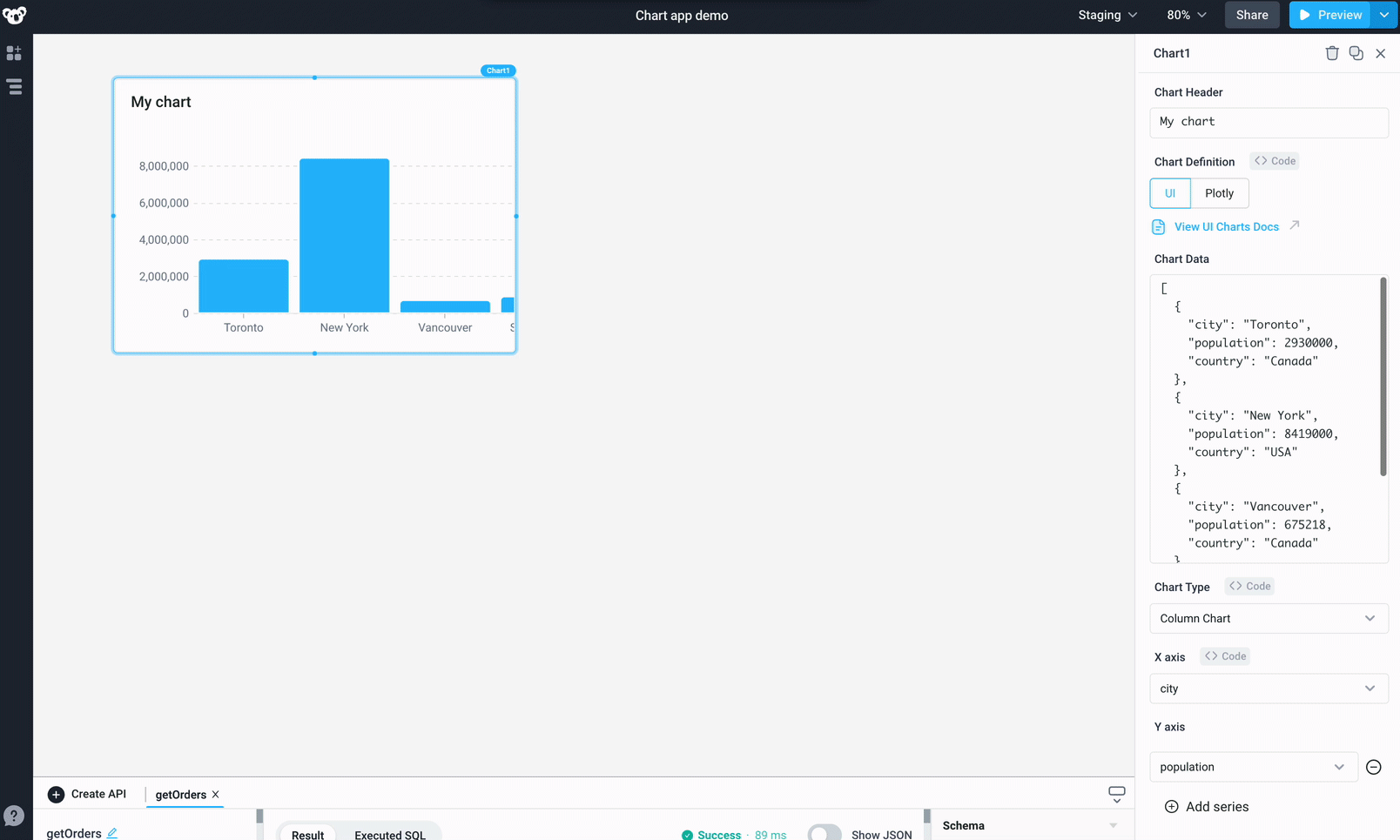Open the Components panel in the left sidebar
Viewport: 1400px width, 840px height.
14,53
